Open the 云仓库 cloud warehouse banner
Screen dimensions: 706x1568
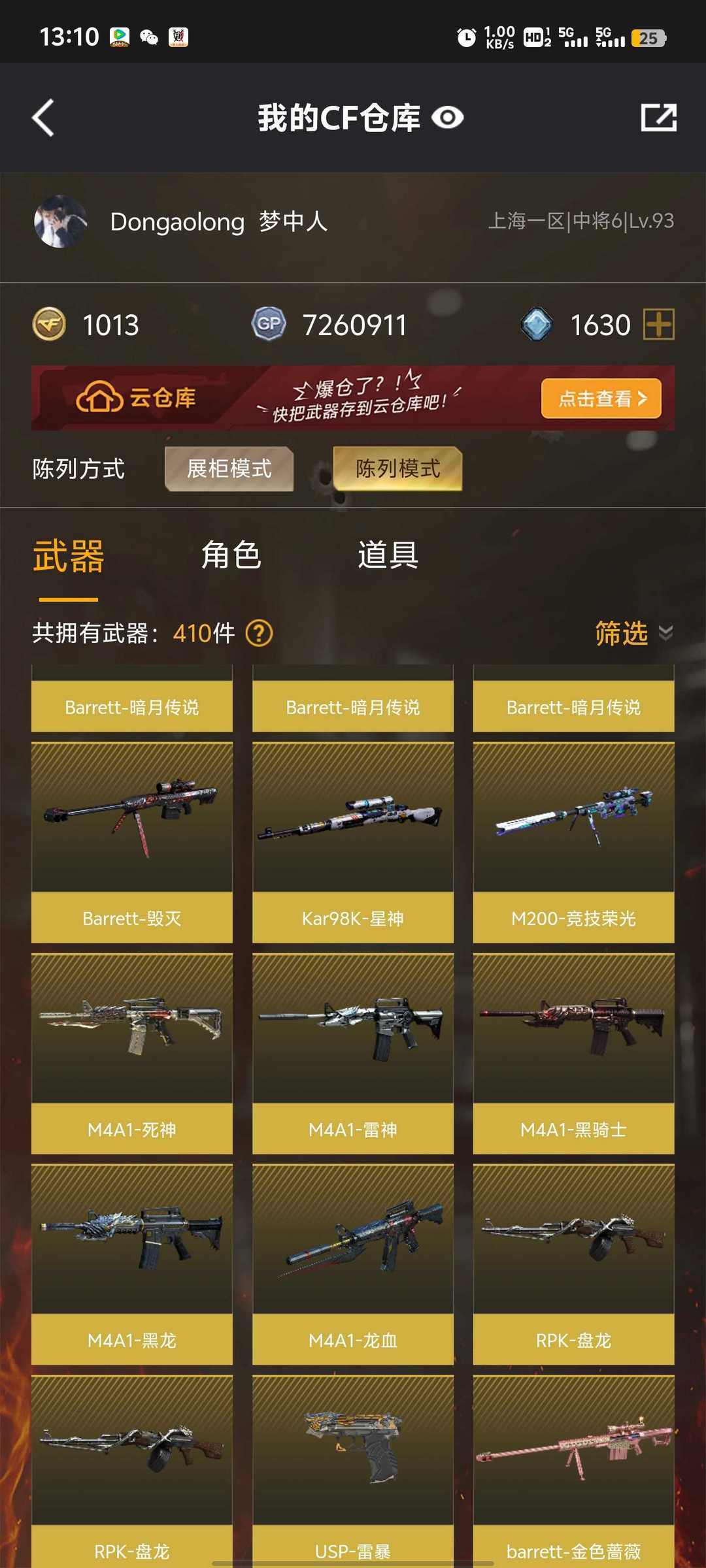click(353, 398)
